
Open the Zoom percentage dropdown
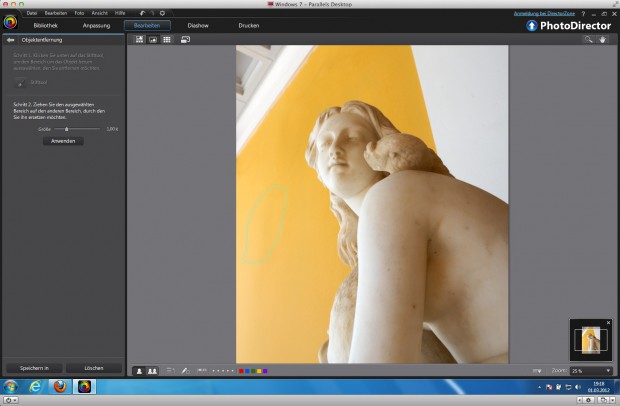tap(591, 371)
